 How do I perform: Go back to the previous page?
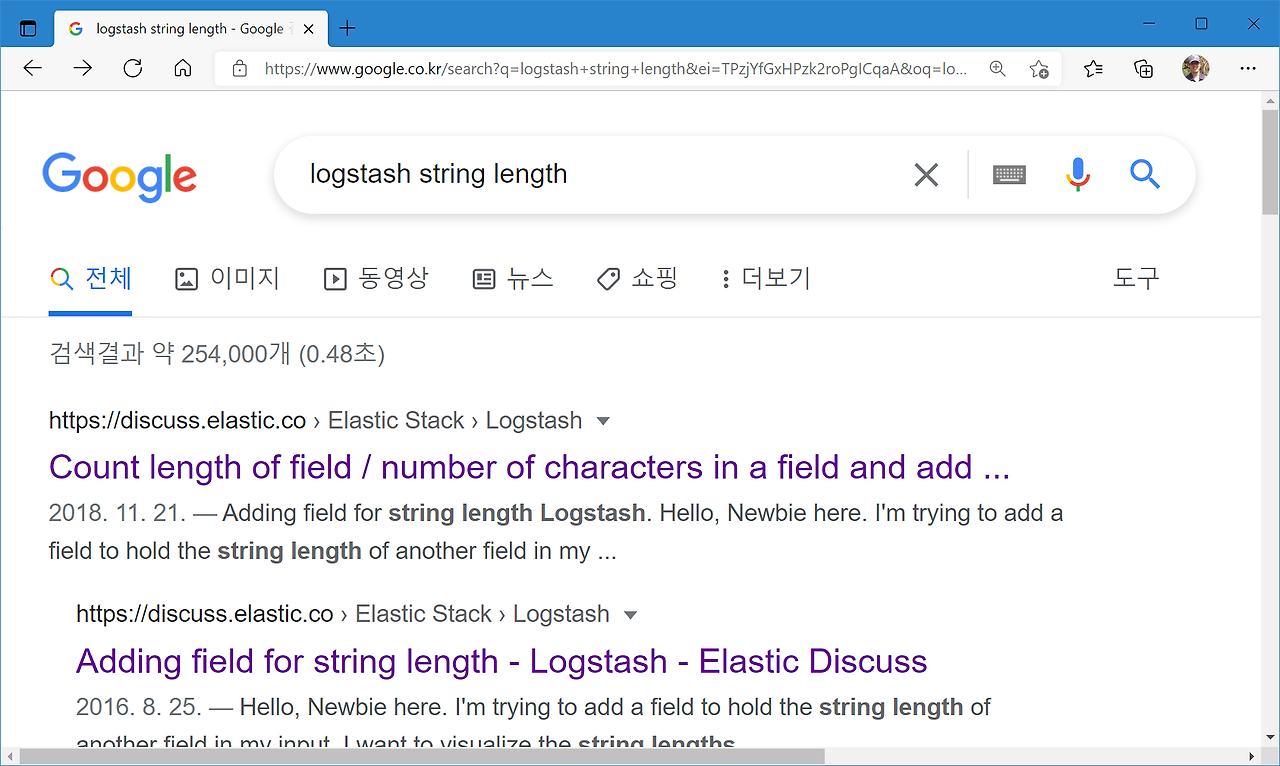(x=33, y=68)
